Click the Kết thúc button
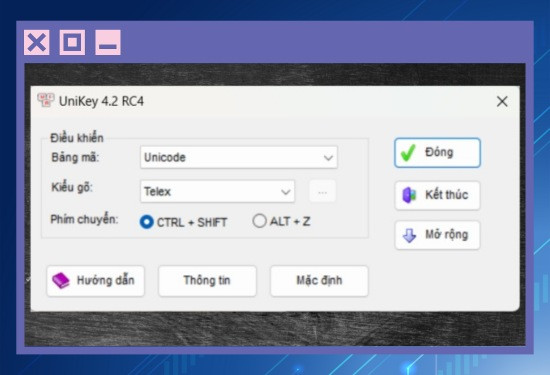This screenshot has width=550, height=375. coord(437,195)
